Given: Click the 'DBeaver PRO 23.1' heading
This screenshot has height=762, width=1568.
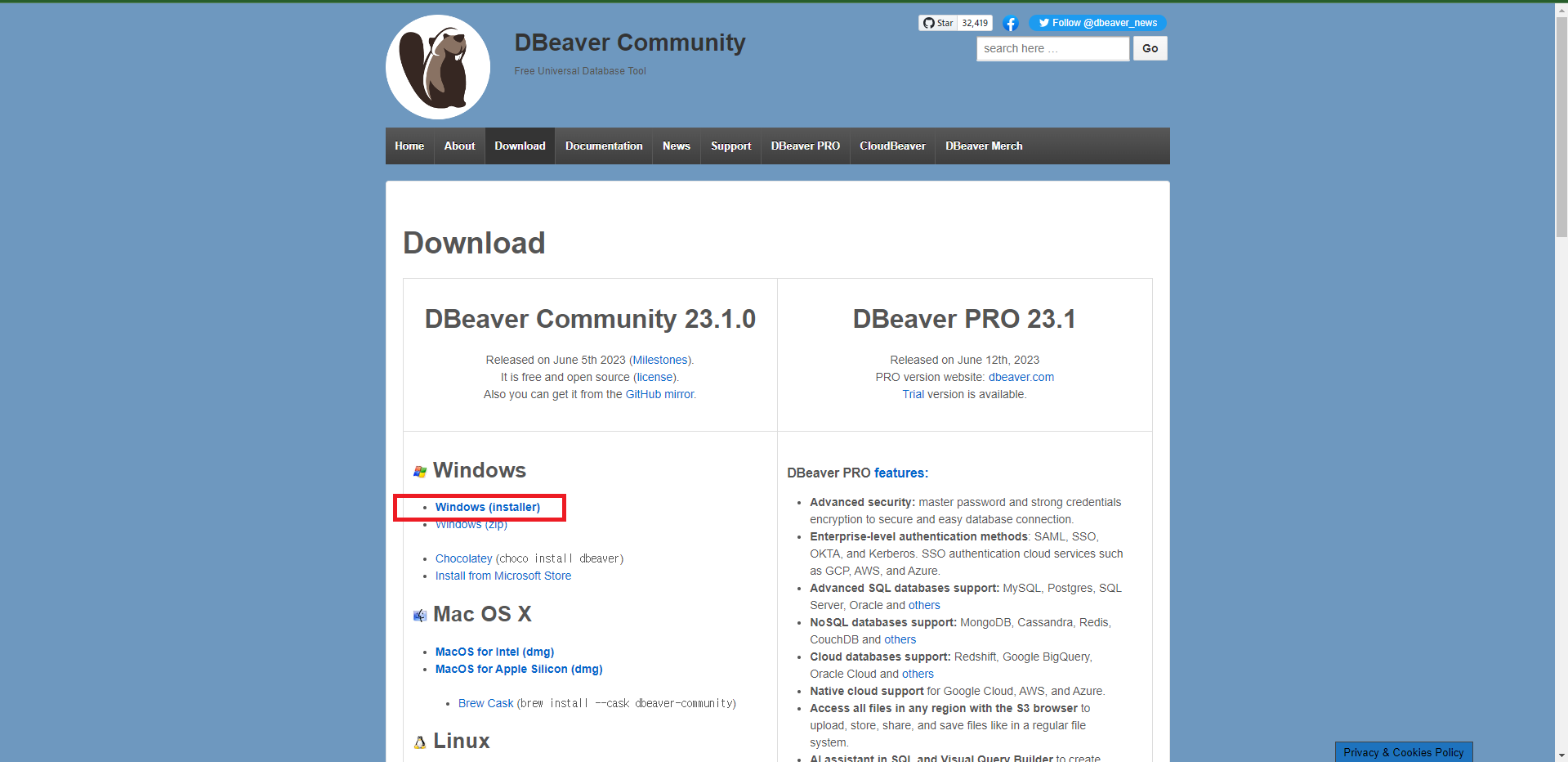Looking at the screenshot, I should 964,319.
